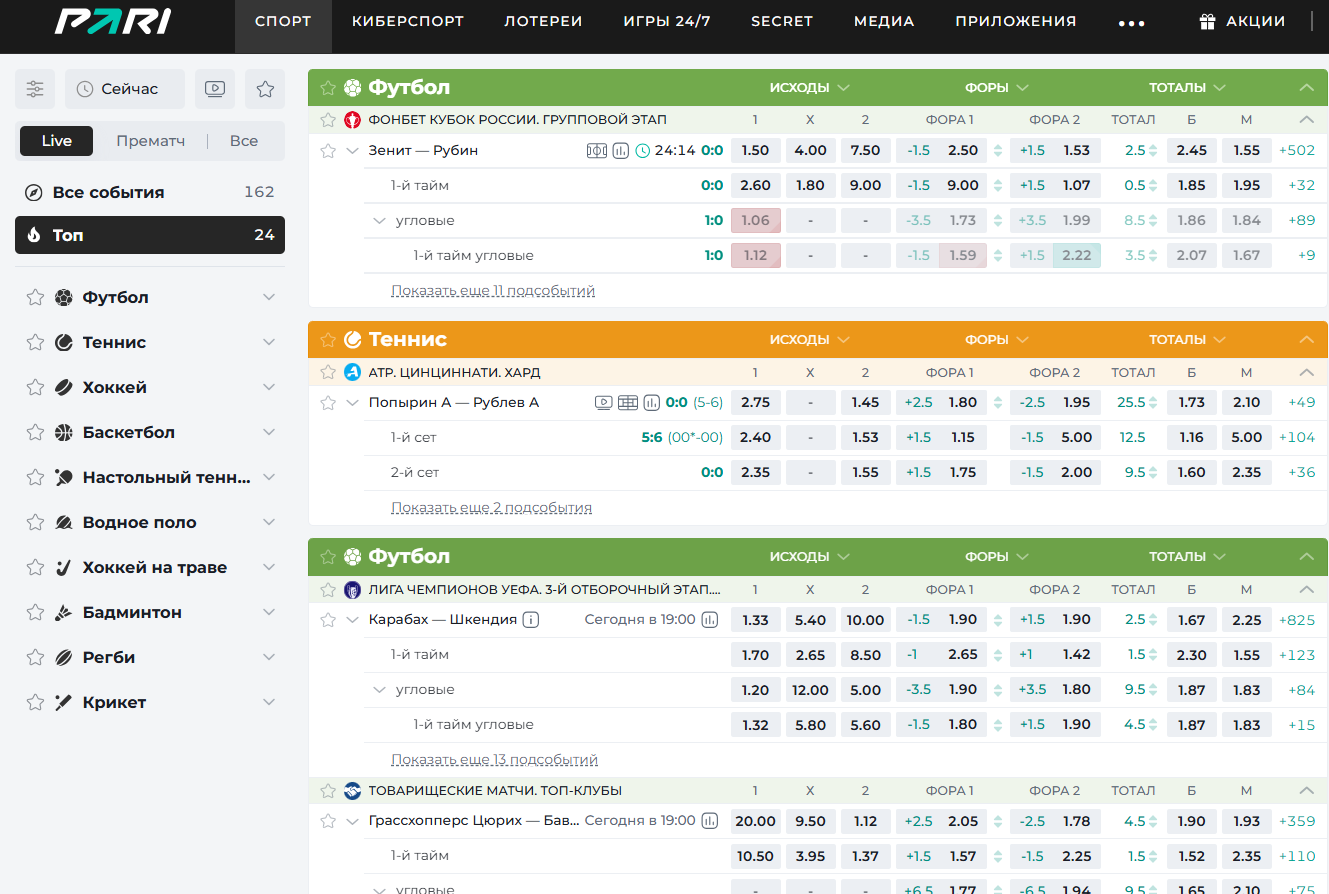
Task: Favorite Зенит — Рубин match star
Action: 327,151
